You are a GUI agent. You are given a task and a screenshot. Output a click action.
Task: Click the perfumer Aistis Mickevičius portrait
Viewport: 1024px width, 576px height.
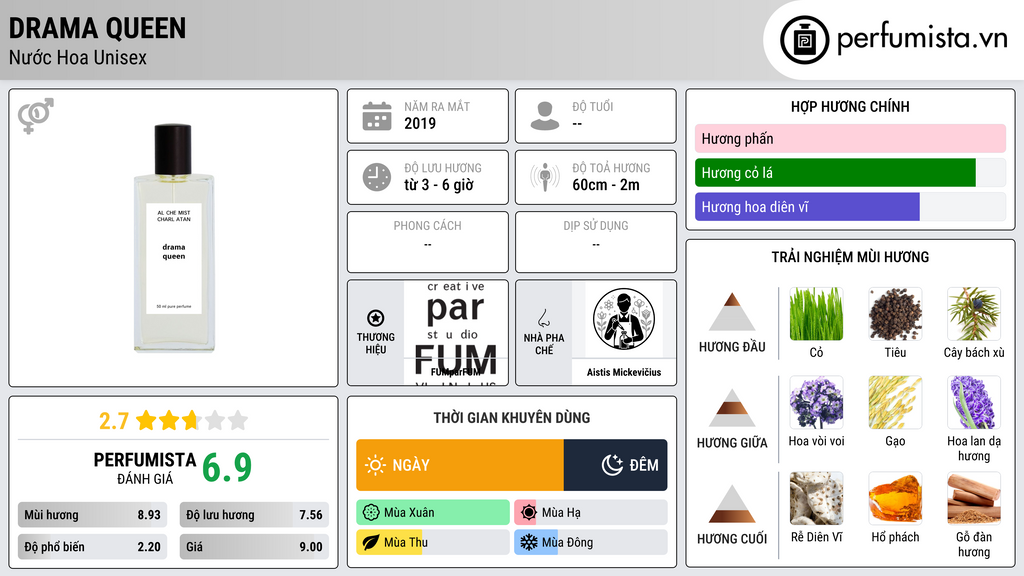624,319
